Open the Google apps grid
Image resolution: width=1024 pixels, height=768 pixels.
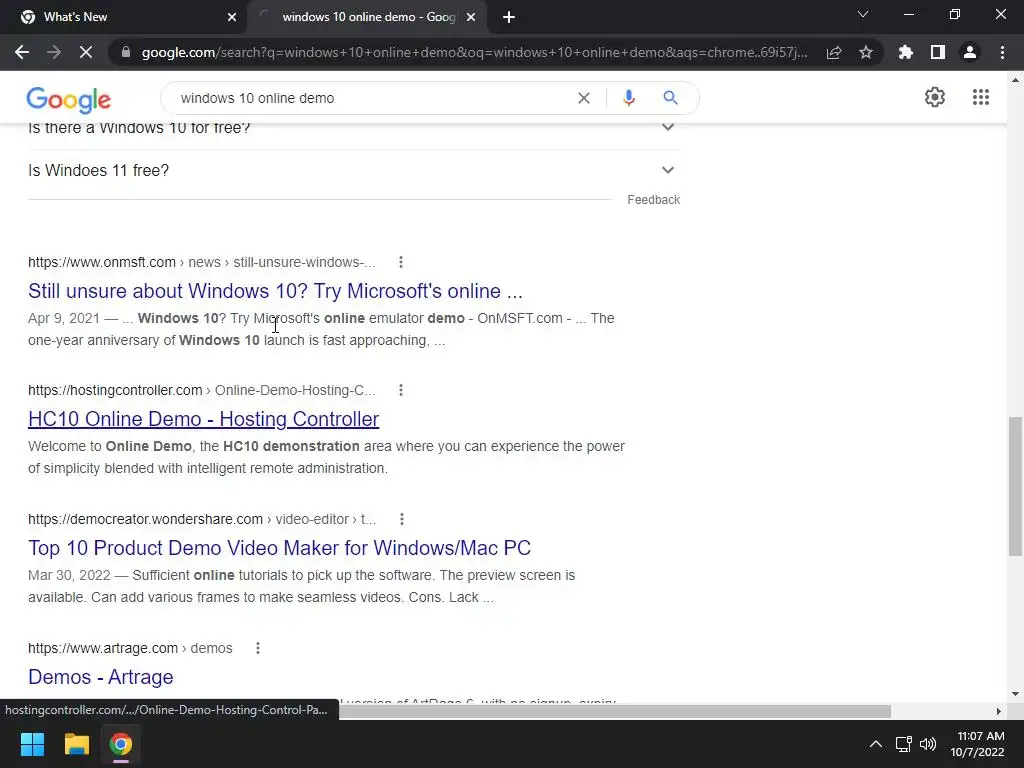[981, 97]
